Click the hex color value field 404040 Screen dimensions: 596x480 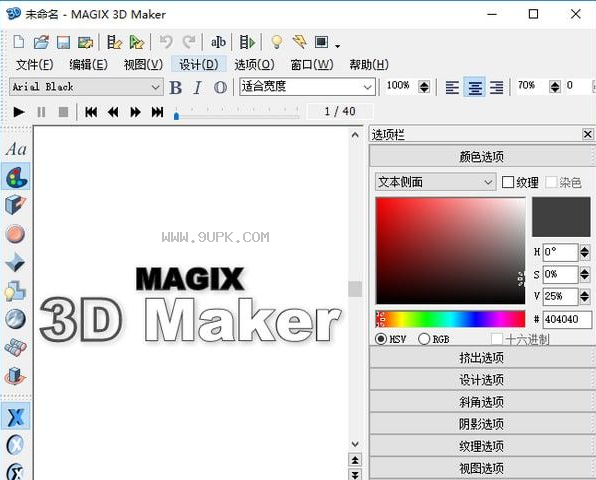(567, 319)
